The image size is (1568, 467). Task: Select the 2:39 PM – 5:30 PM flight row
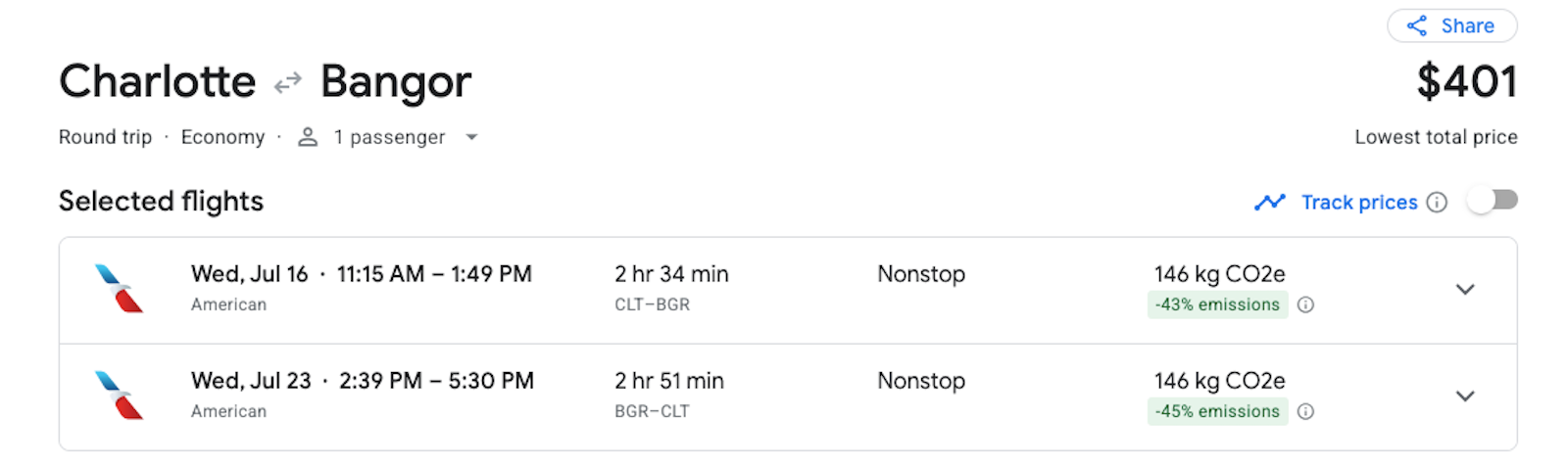pos(788,397)
